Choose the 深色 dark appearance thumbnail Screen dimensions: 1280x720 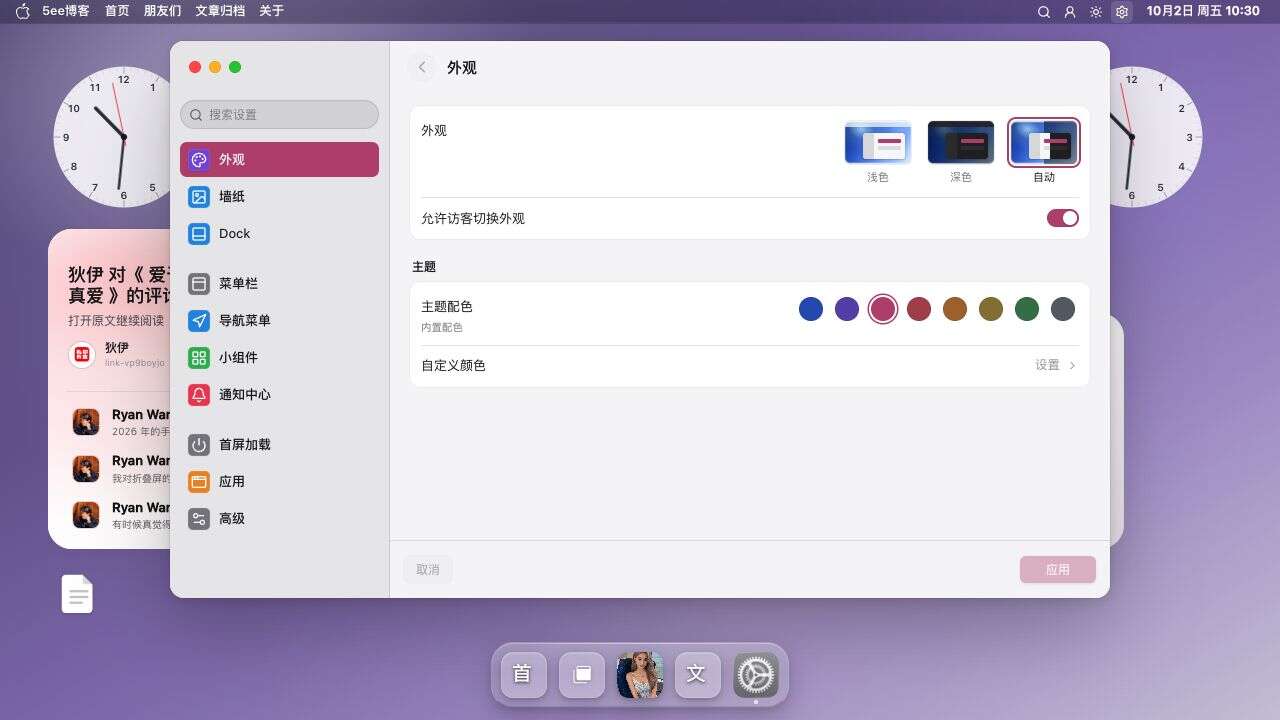[x=961, y=142]
